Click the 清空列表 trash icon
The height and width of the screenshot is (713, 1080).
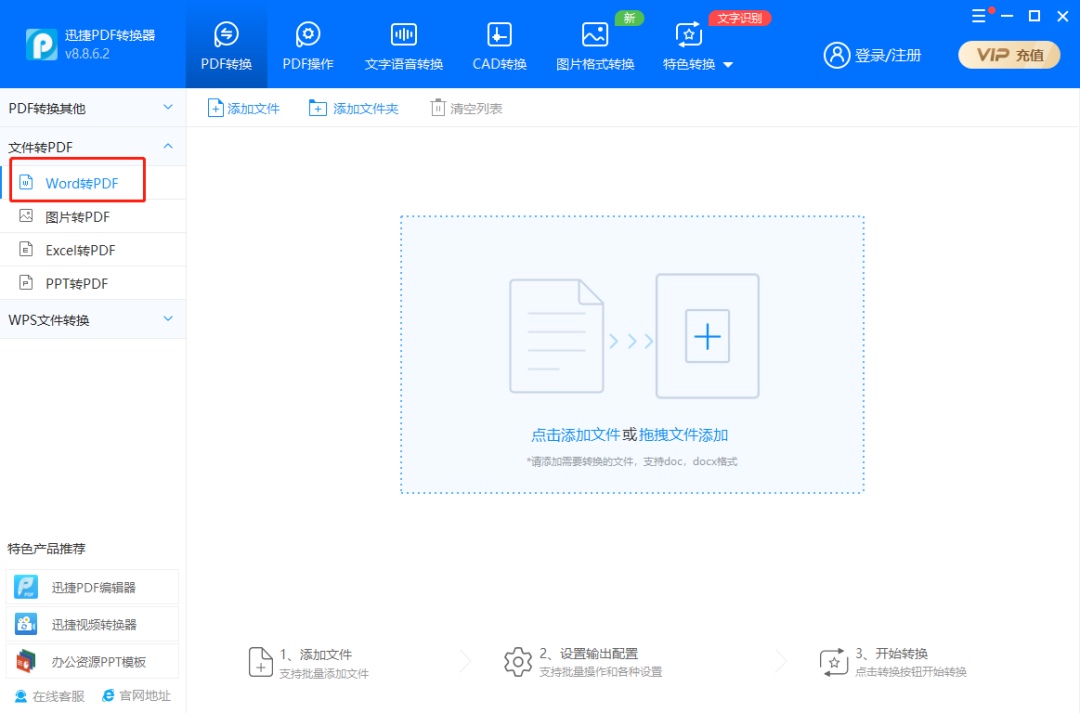[x=437, y=108]
